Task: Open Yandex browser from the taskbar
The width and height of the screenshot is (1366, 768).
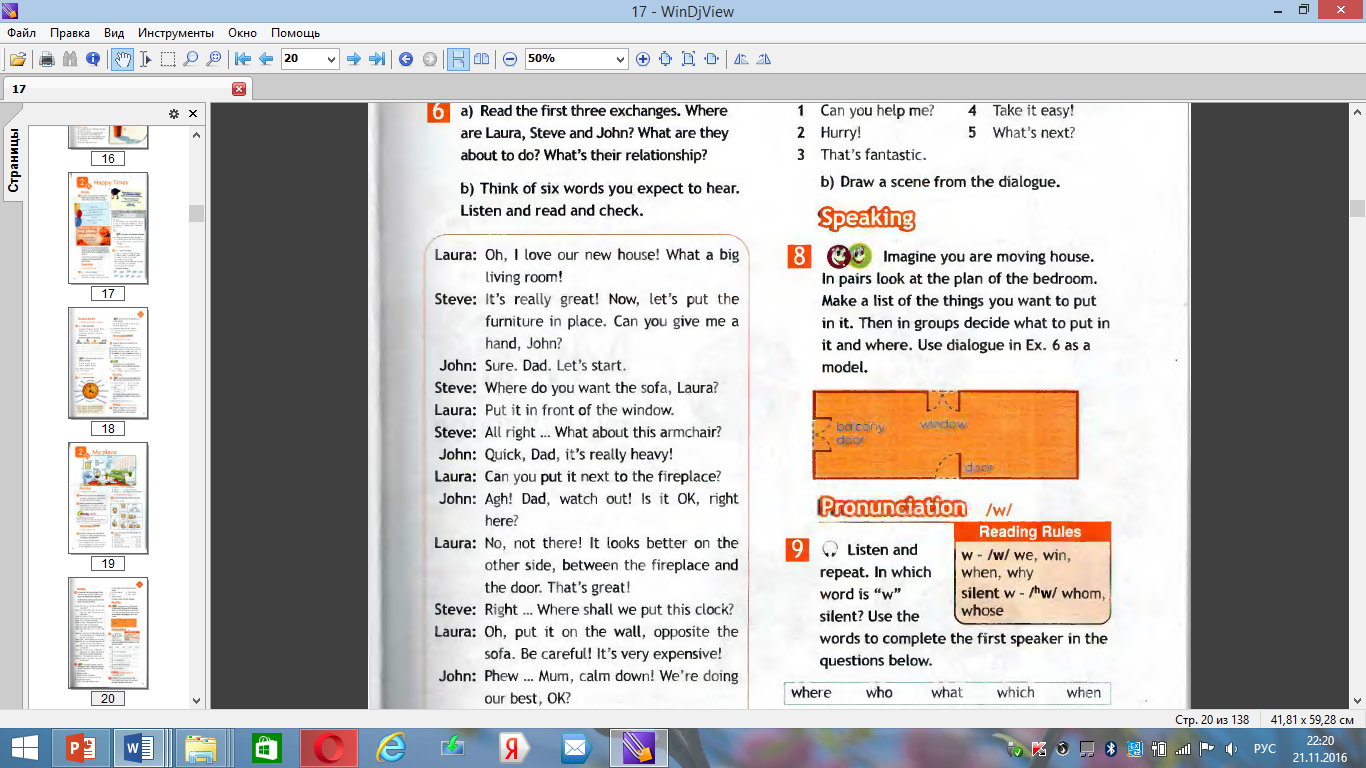Action: (x=515, y=748)
